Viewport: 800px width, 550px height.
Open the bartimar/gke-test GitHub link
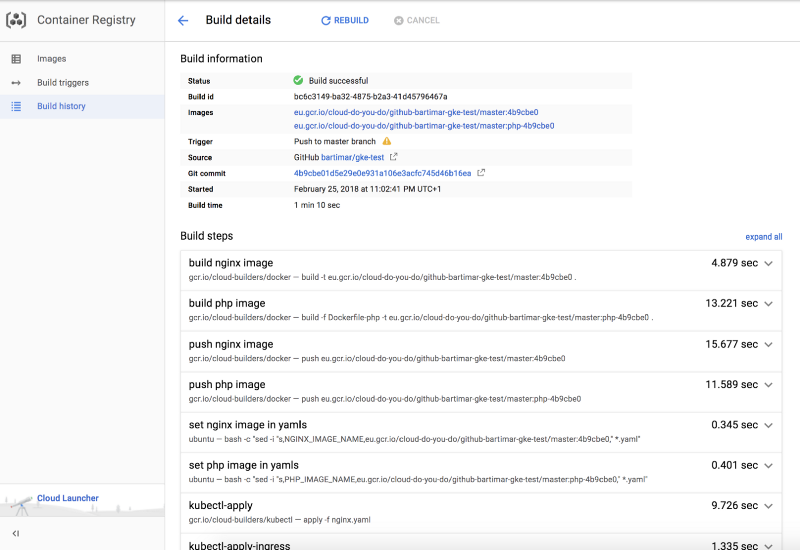(x=352, y=157)
